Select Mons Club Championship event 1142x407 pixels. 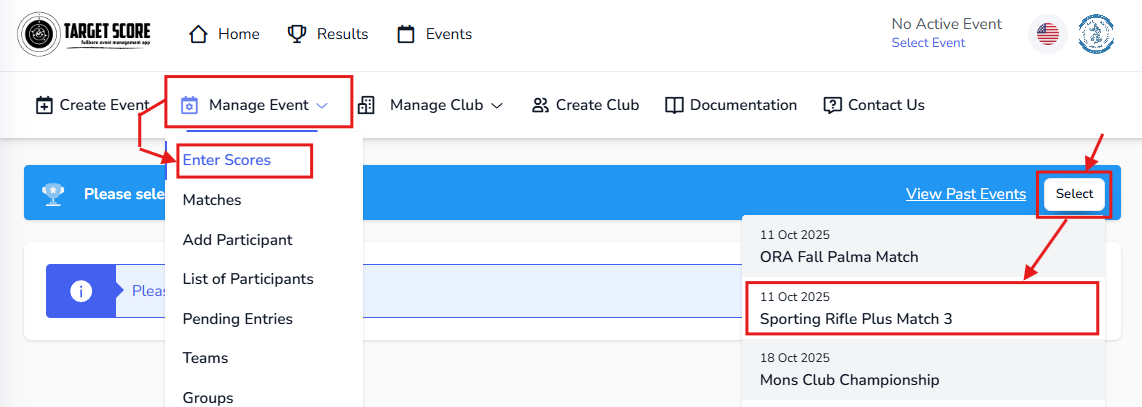pos(924,369)
